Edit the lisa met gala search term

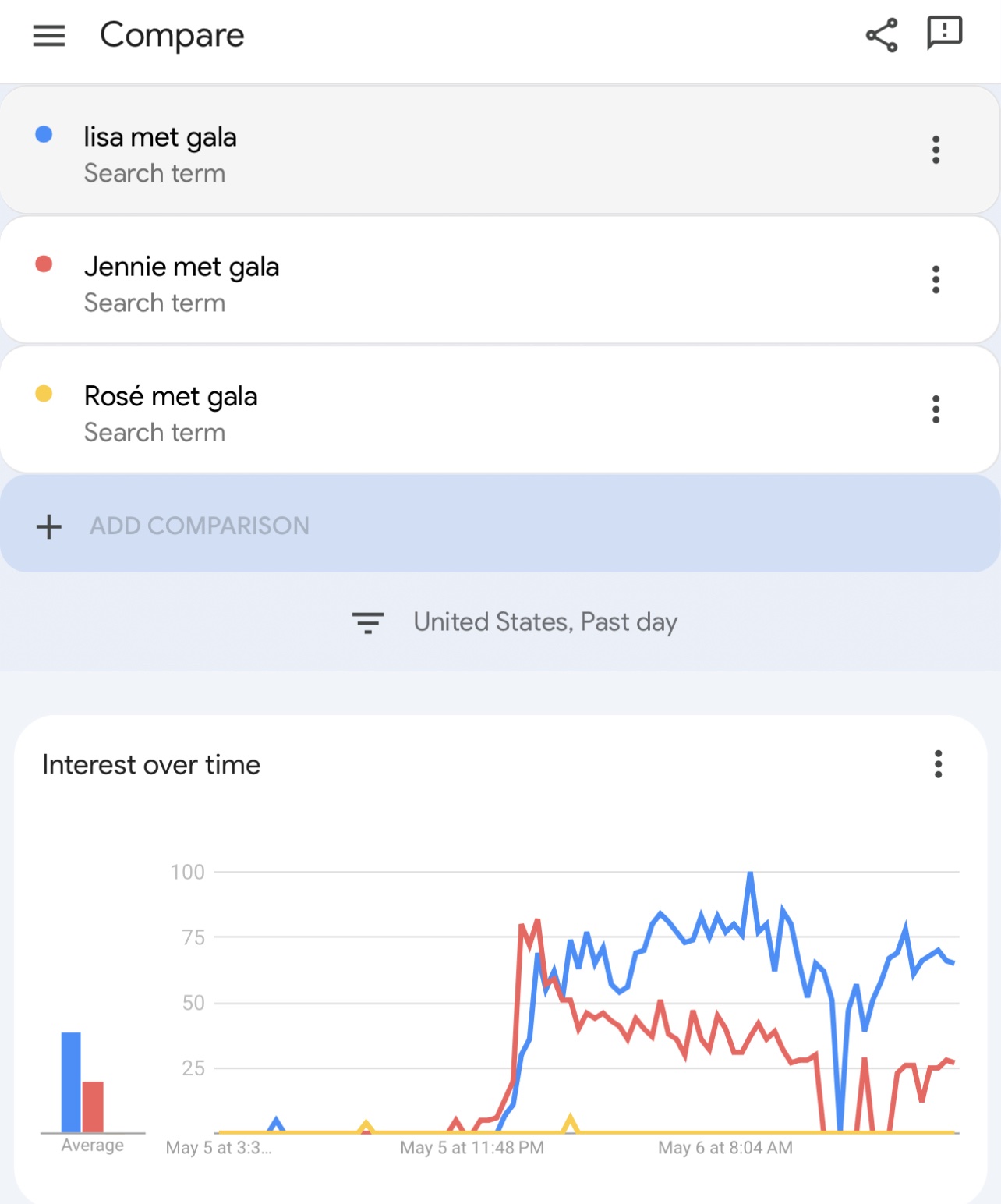(161, 138)
